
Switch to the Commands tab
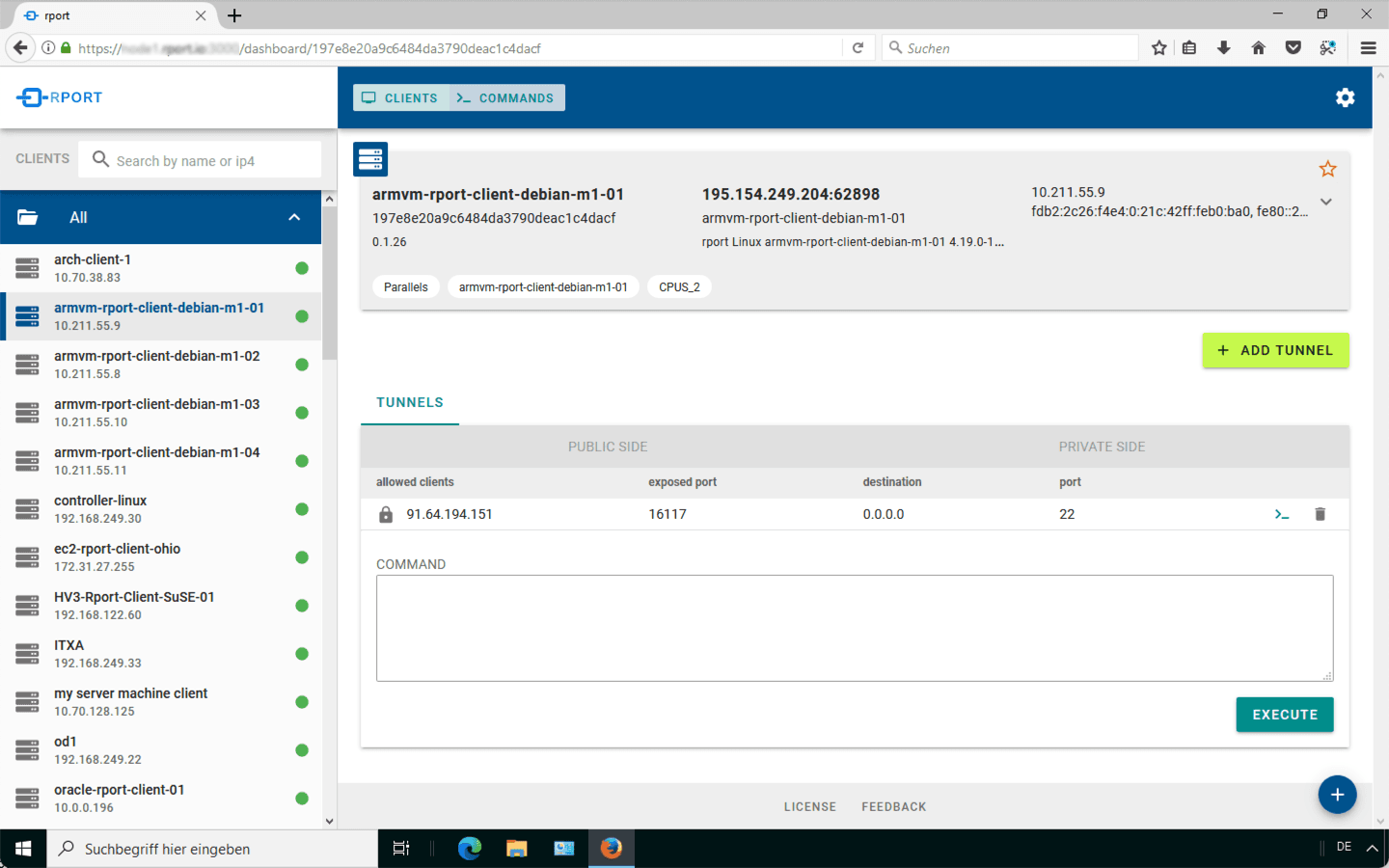point(506,98)
